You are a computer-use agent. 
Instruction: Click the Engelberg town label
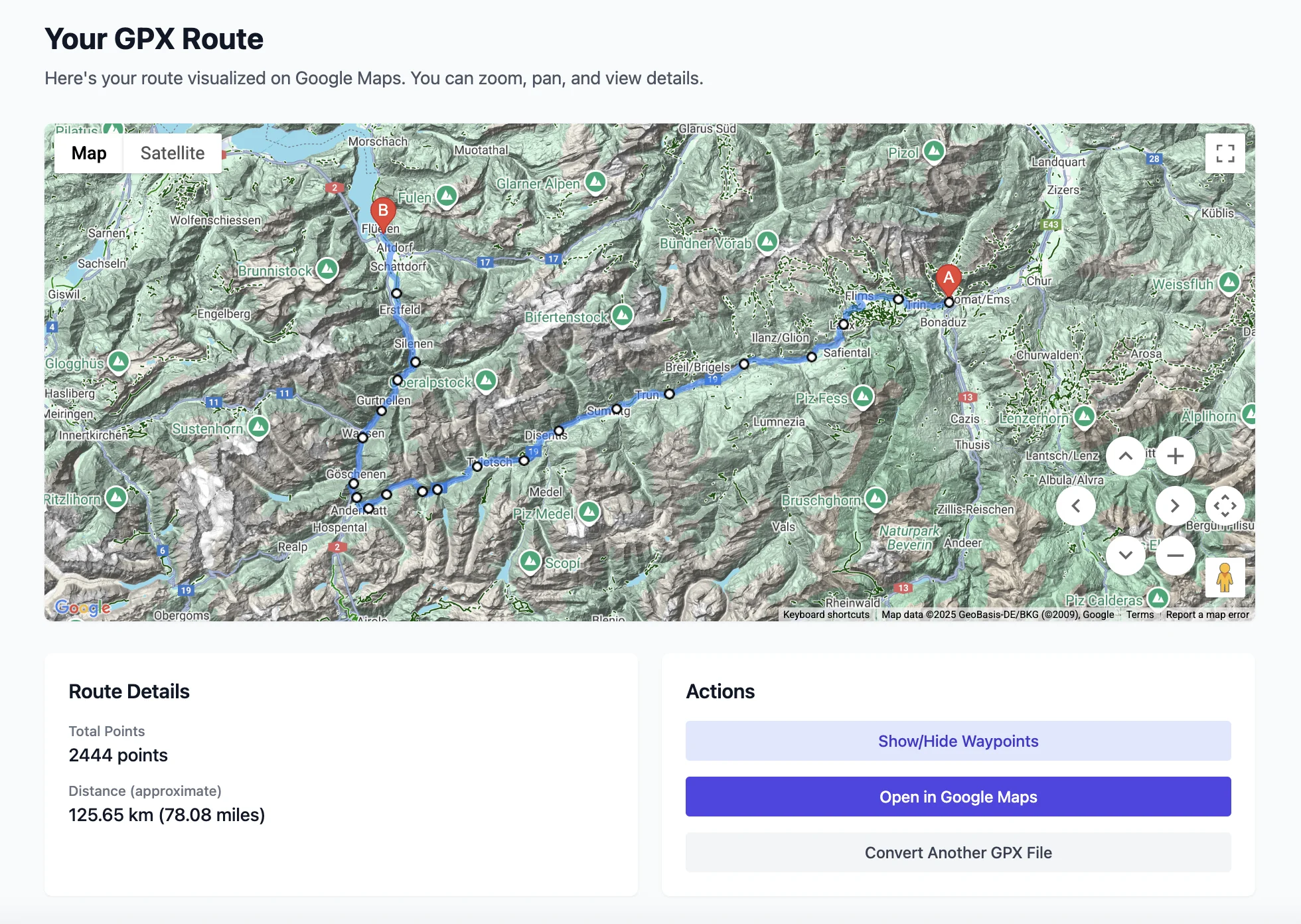pos(224,313)
